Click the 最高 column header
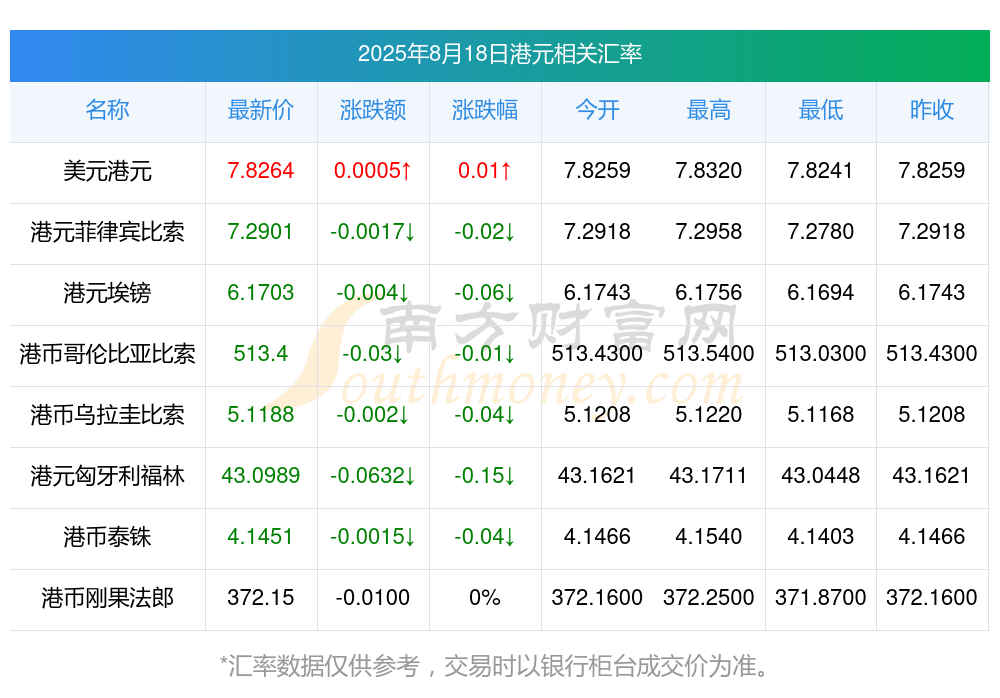 [709, 110]
